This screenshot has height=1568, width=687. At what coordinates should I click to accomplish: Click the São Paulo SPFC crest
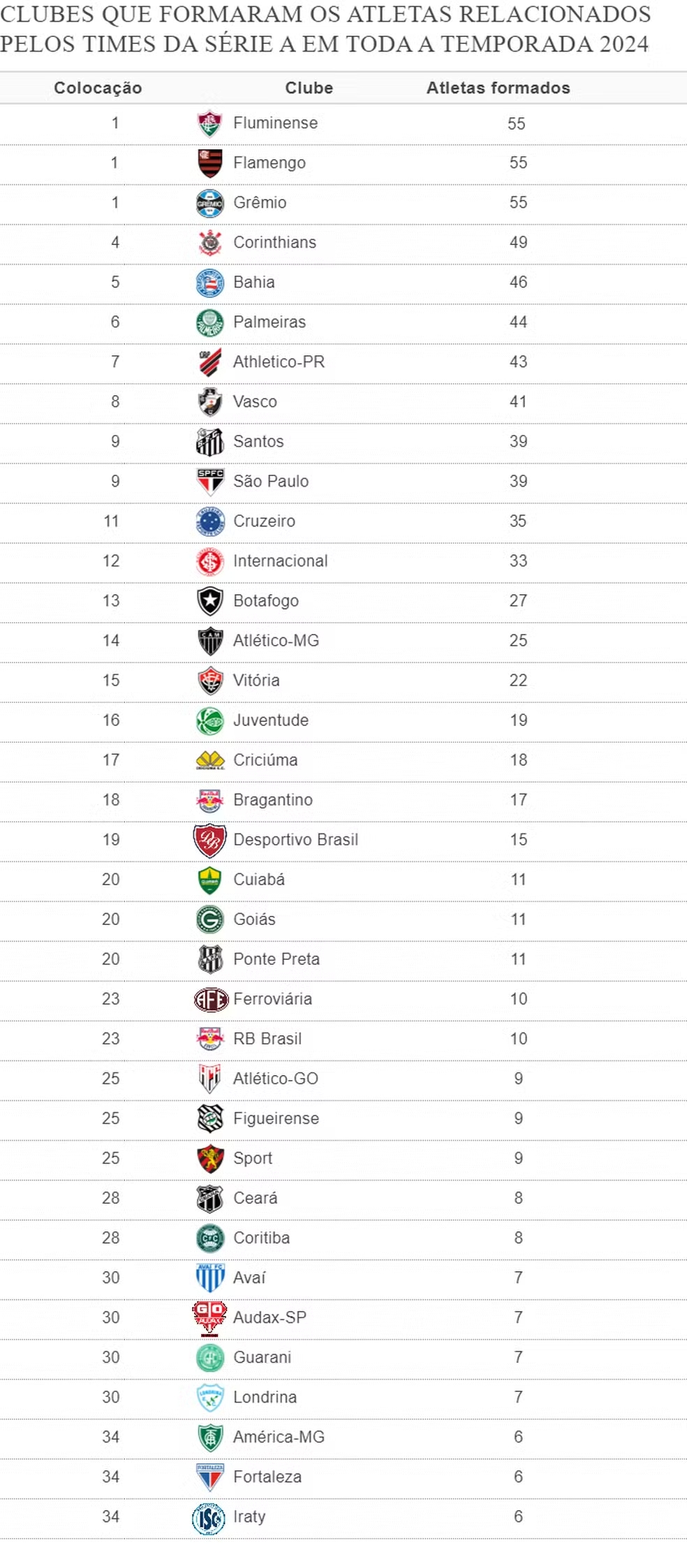(209, 482)
